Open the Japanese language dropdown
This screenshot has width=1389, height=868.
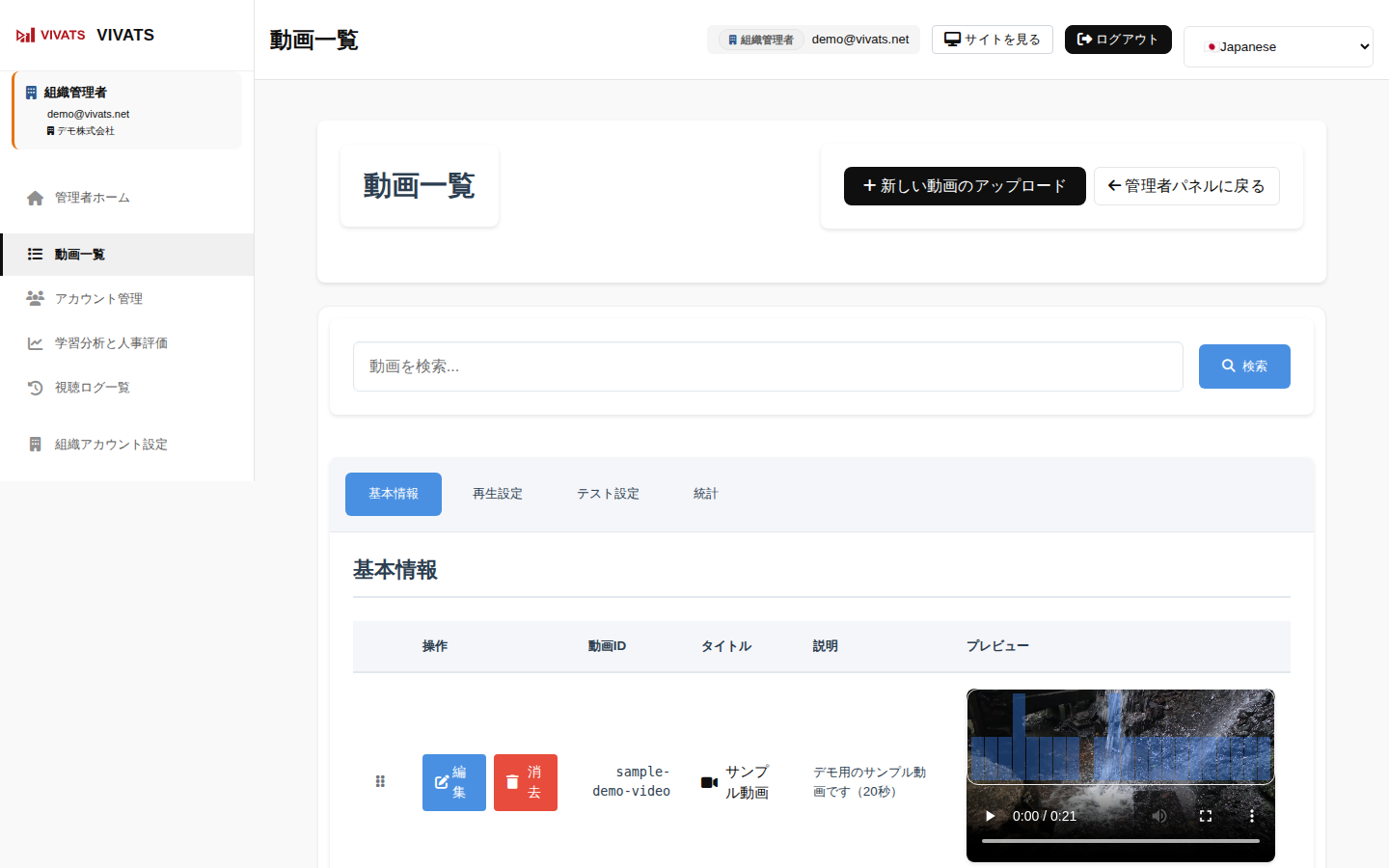coord(1278,46)
